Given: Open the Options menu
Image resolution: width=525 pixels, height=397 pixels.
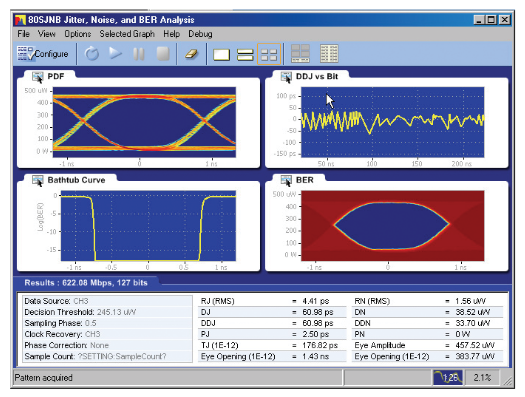Looking at the screenshot, I should point(78,34).
